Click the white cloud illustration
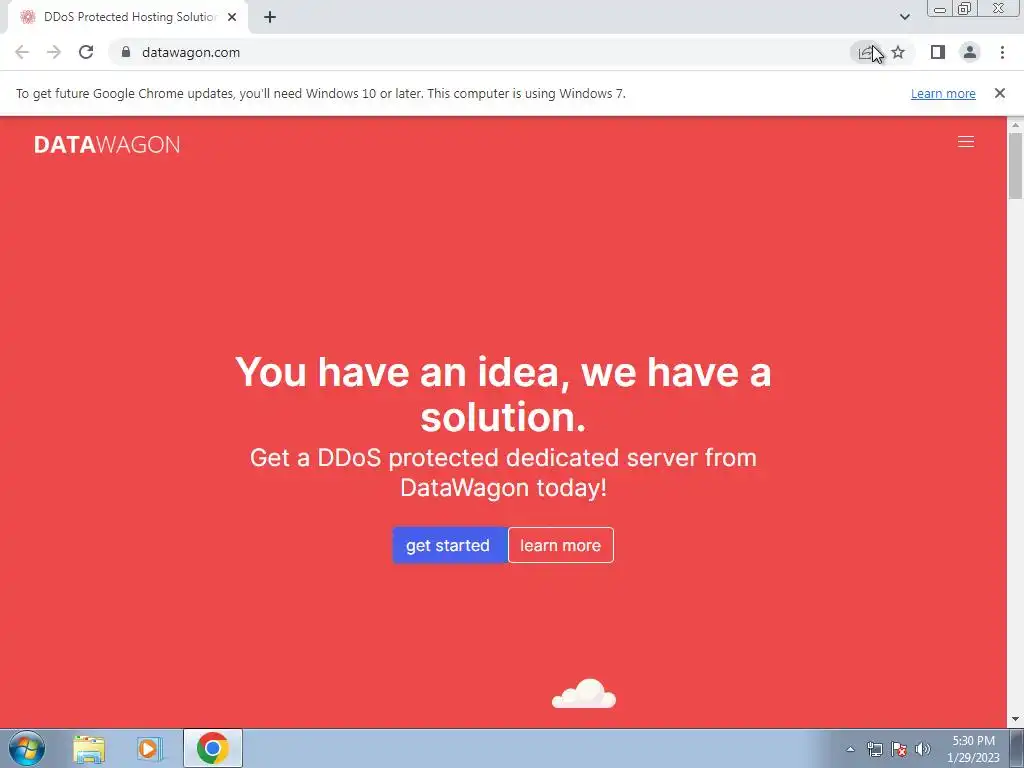The width and height of the screenshot is (1024, 768). (584, 694)
